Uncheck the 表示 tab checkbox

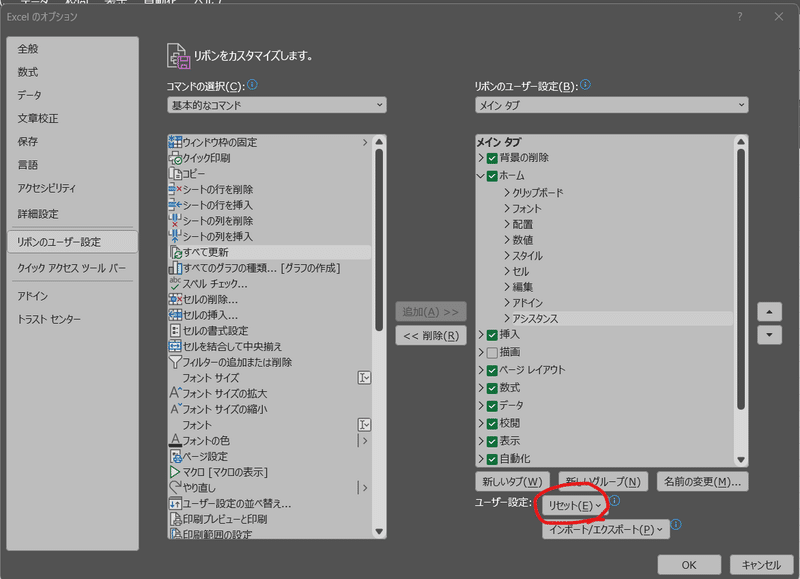(492, 441)
